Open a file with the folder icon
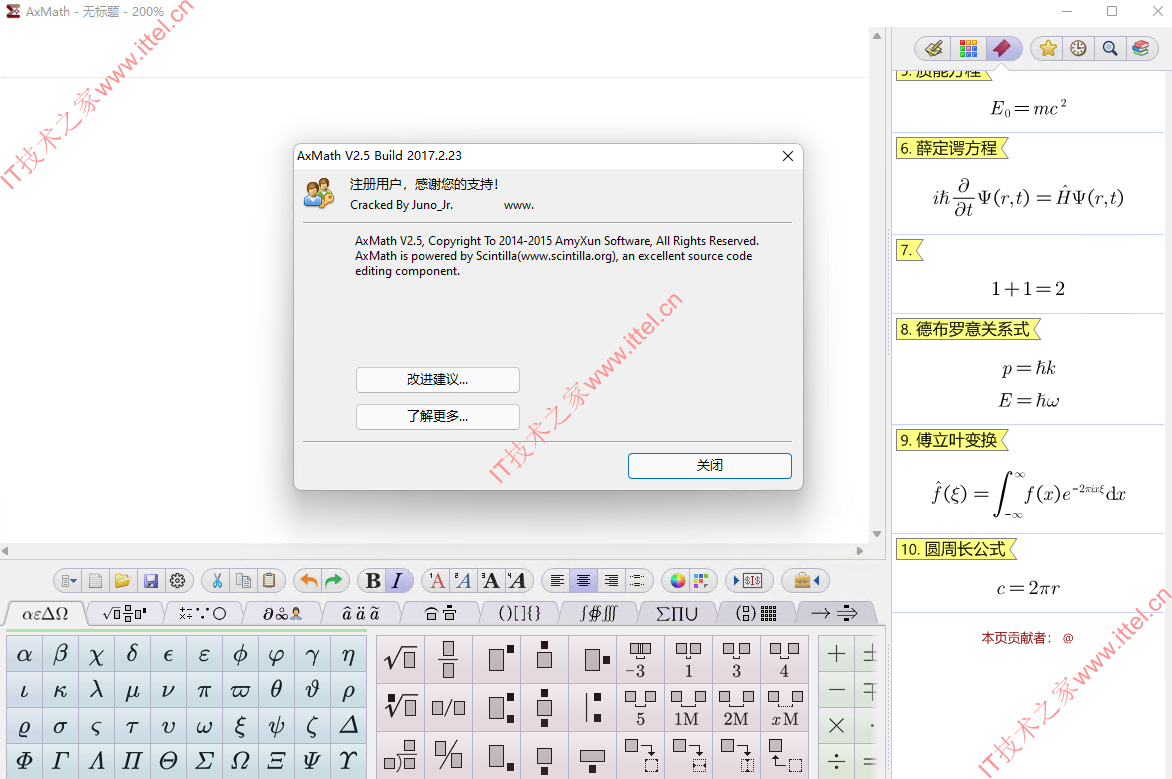Image resolution: width=1172 pixels, height=779 pixels. (x=123, y=581)
